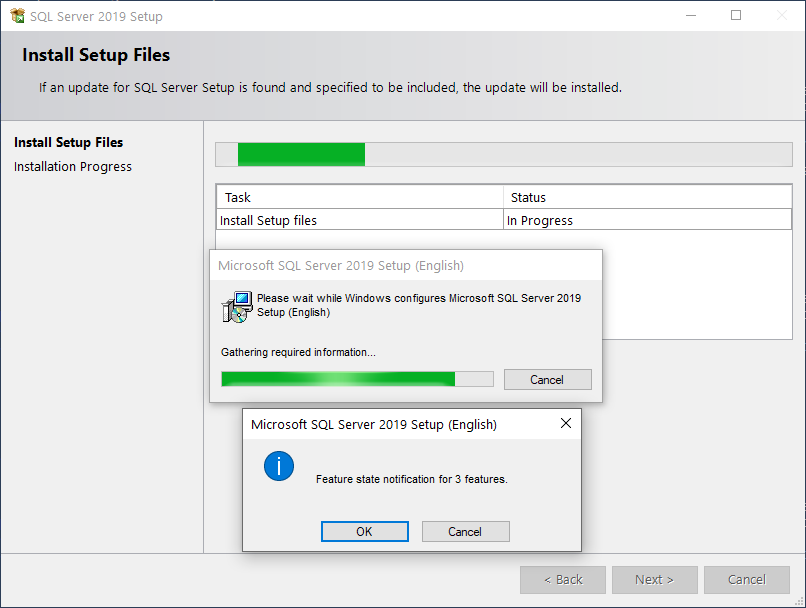Click the Gathering required information progress bar
Image resolution: width=806 pixels, height=608 pixels.
[x=357, y=379]
